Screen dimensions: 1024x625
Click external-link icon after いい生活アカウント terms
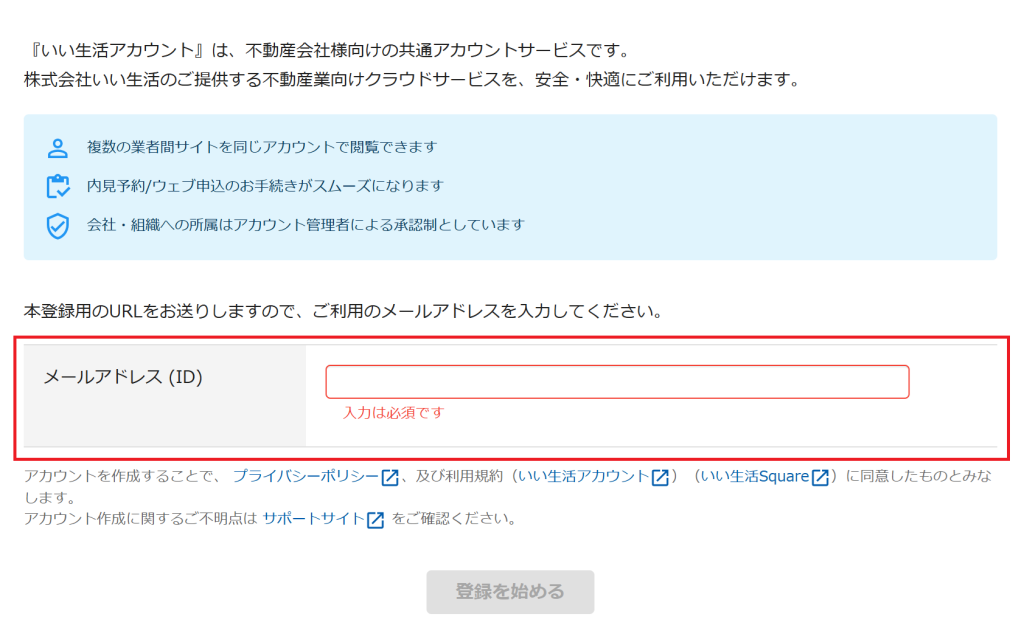(x=660, y=477)
